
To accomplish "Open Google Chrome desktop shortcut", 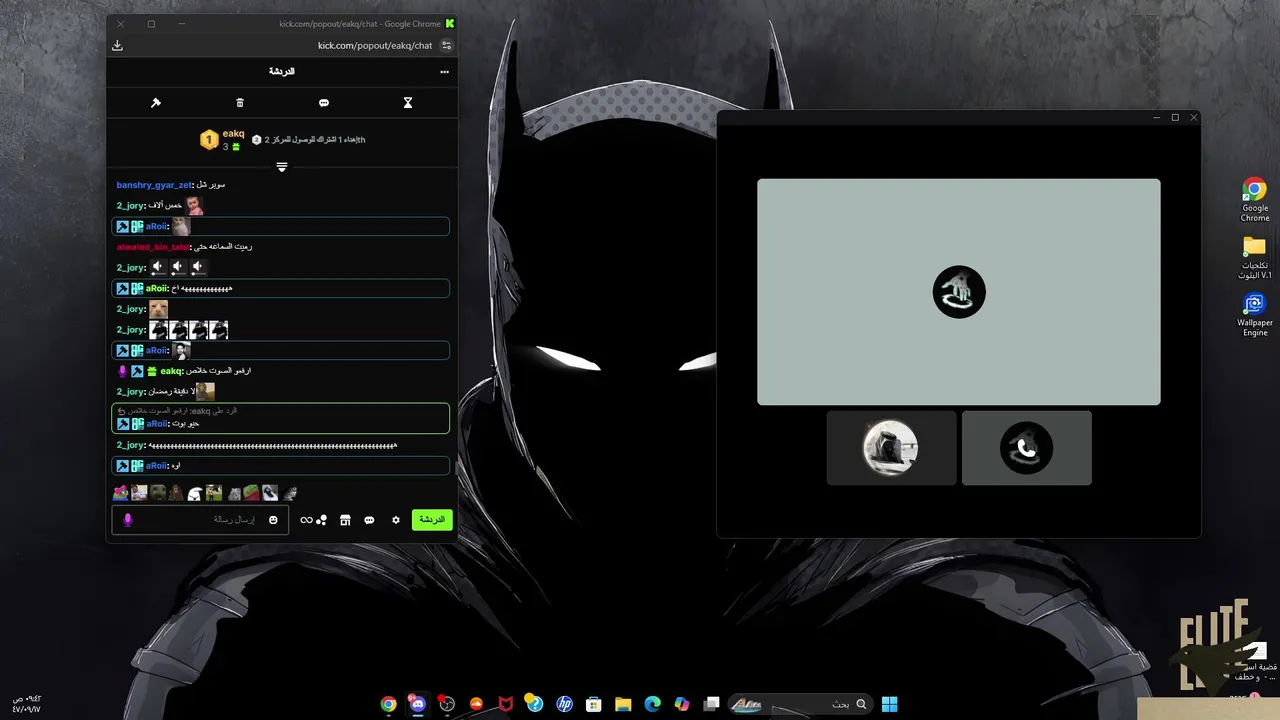I will click(1255, 200).
